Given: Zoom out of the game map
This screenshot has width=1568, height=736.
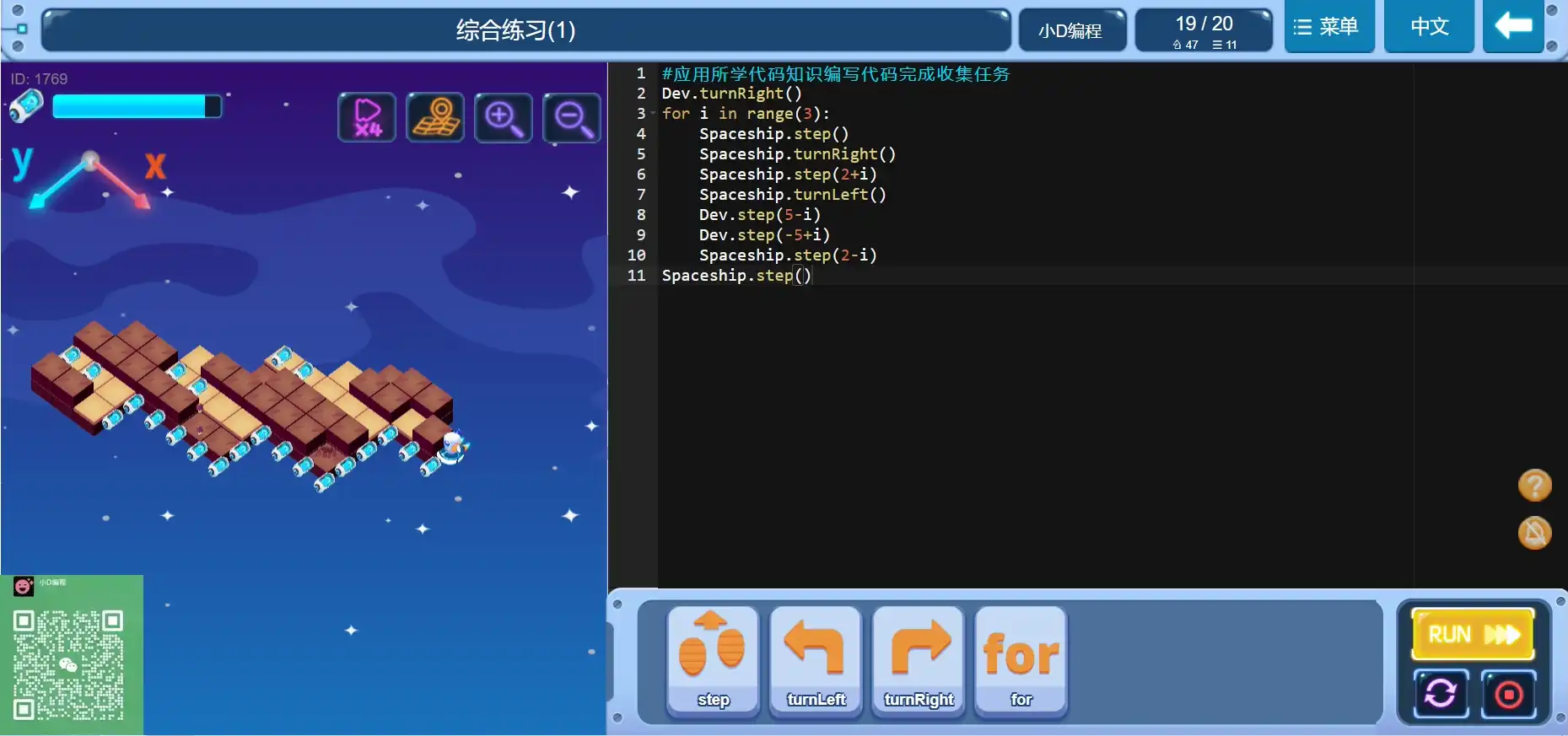Looking at the screenshot, I should (x=572, y=117).
